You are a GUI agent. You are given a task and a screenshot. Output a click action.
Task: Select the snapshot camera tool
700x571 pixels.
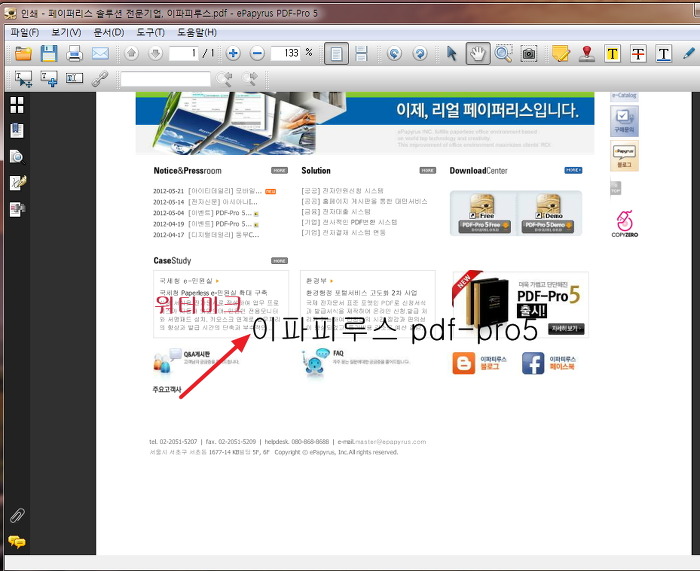pos(529,54)
